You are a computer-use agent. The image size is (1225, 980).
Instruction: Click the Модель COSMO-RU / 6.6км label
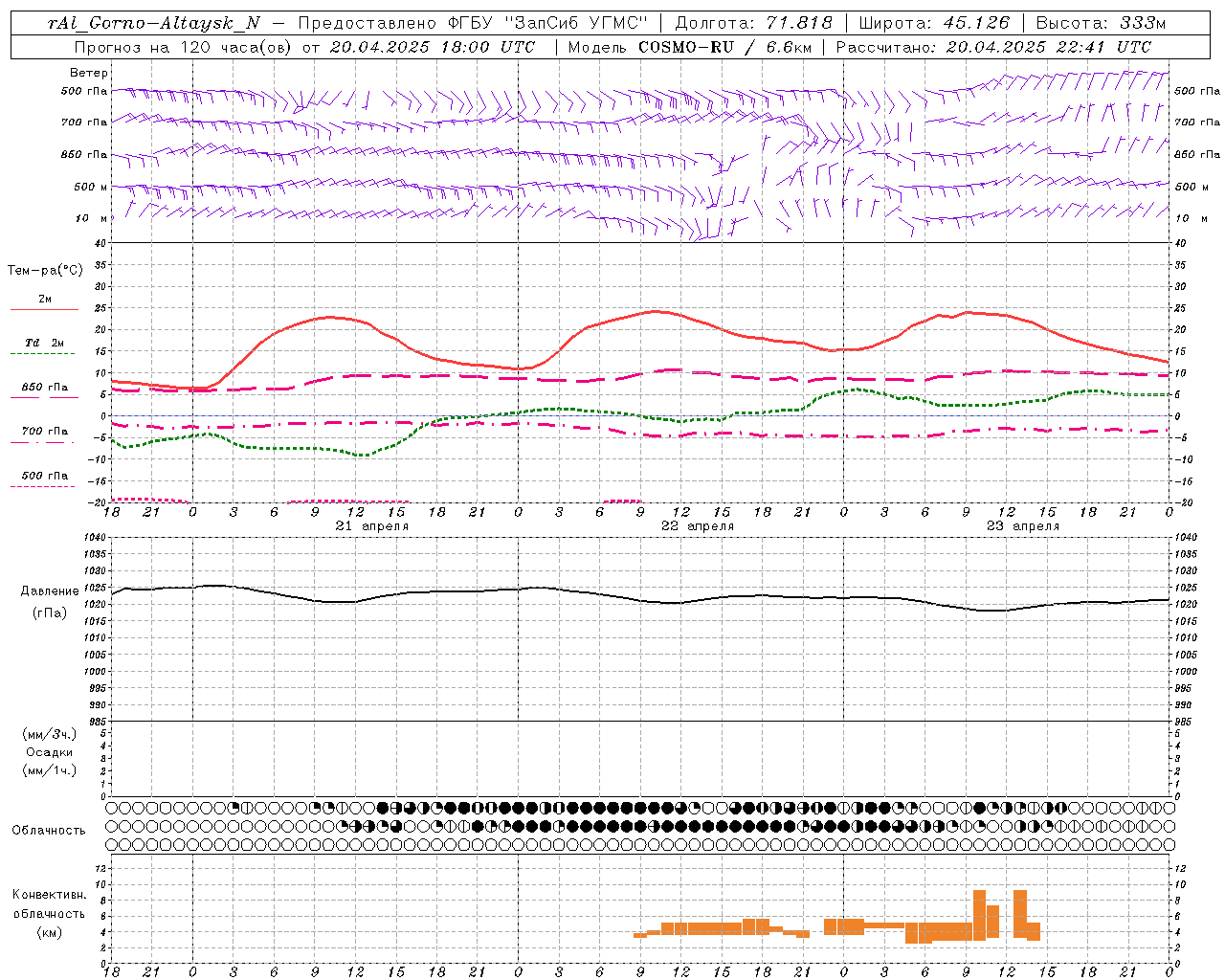(689, 47)
